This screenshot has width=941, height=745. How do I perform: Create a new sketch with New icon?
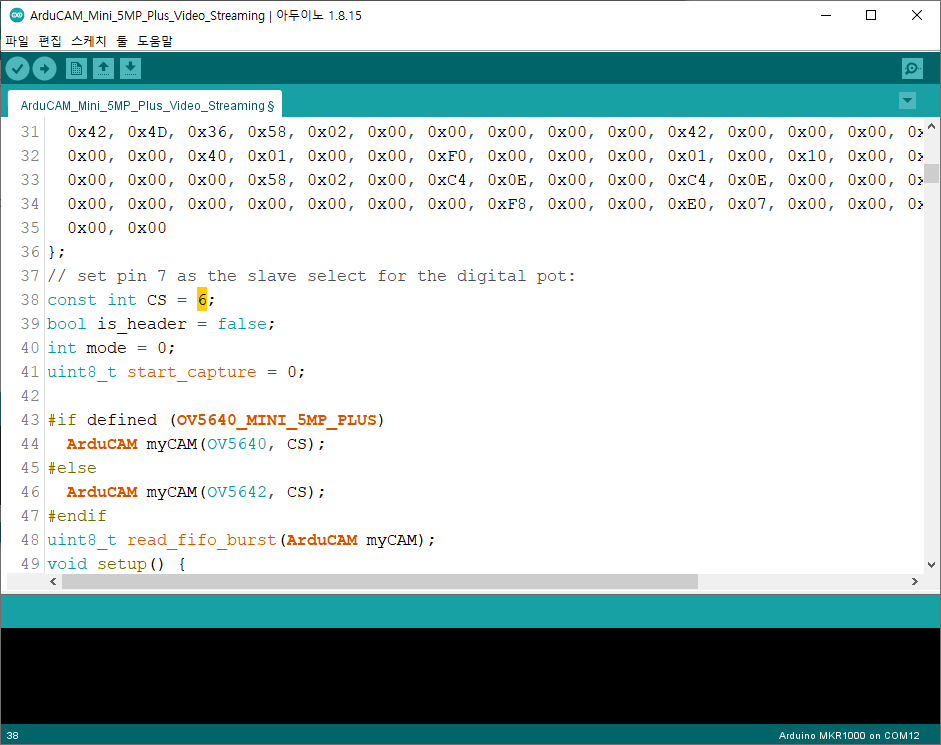click(x=76, y=69)
